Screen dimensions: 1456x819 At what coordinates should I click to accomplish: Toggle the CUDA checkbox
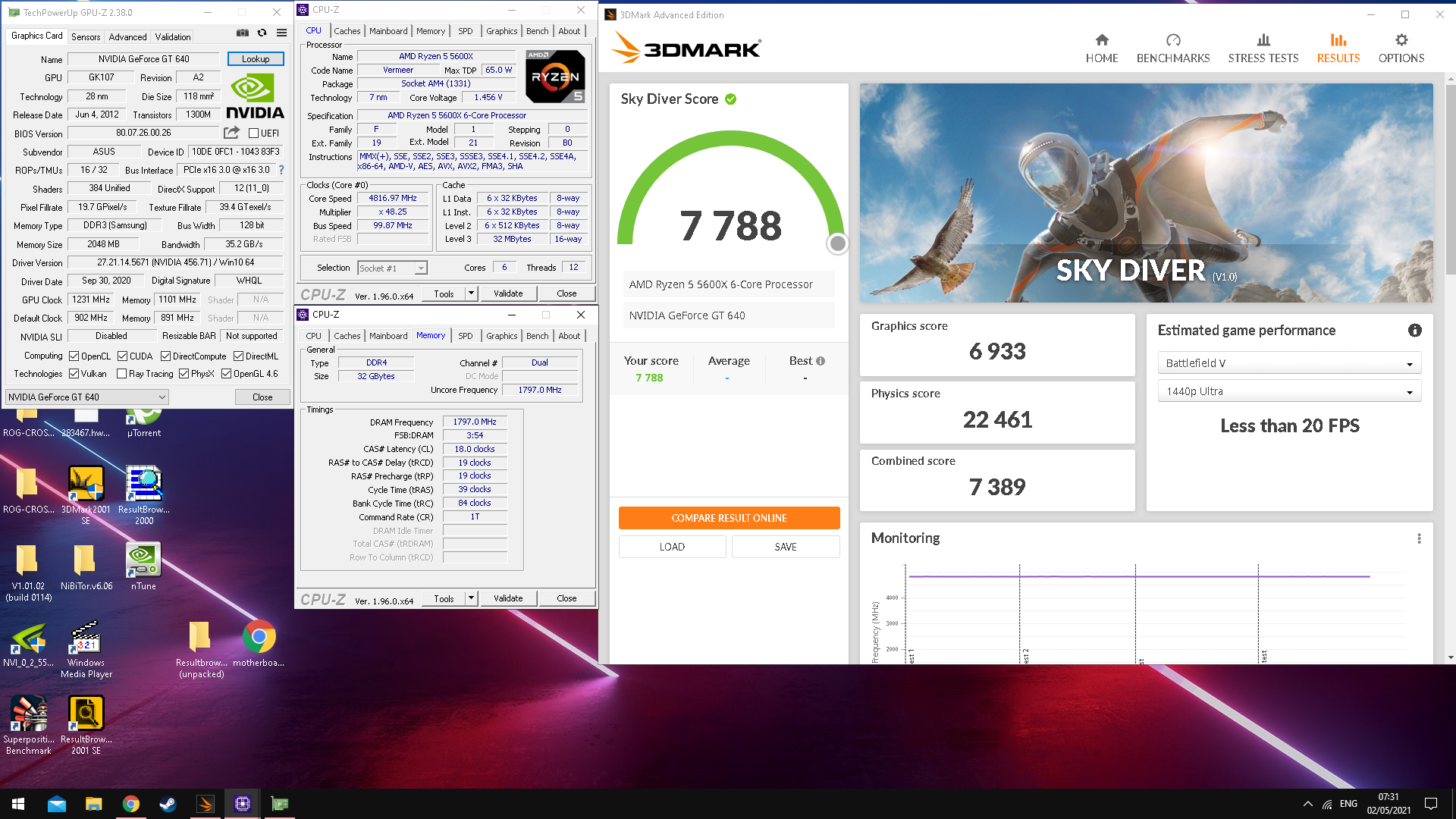(123, 356)
